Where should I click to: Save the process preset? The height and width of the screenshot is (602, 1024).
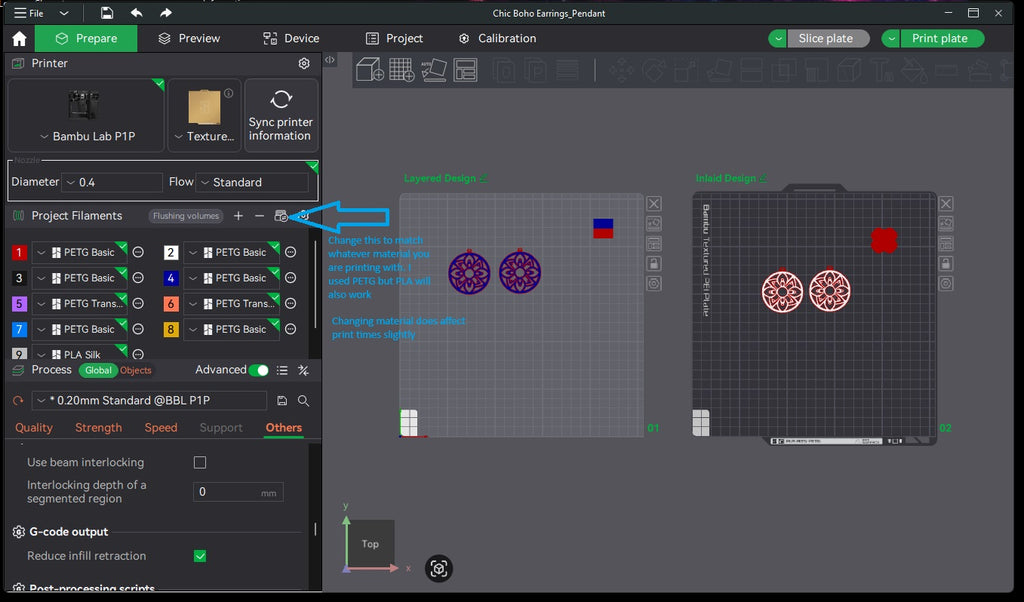point(282,400)
